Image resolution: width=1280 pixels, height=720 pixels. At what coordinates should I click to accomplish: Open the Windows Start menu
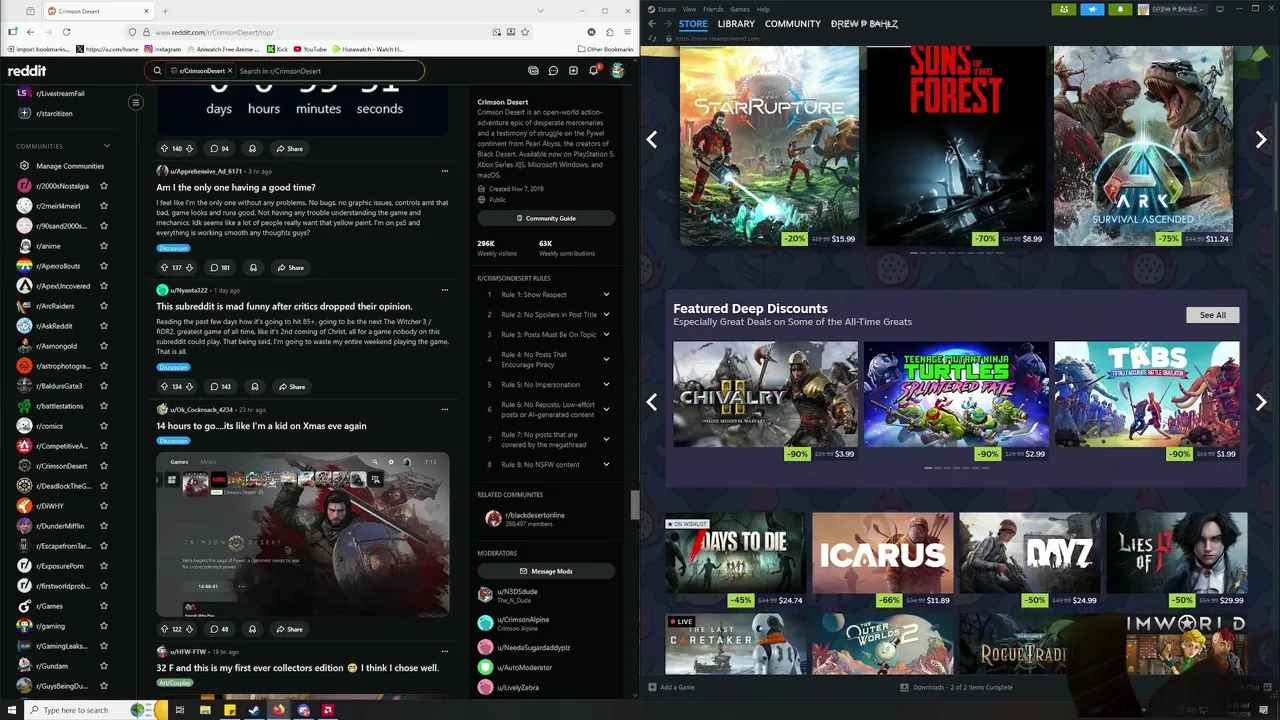(x=12, y=710)
